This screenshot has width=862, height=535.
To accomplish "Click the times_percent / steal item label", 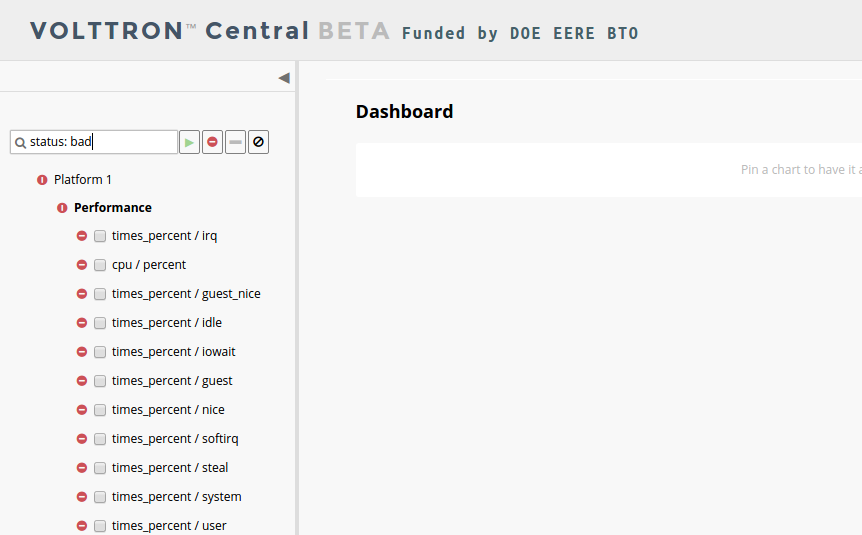I will tap(170, 468).
